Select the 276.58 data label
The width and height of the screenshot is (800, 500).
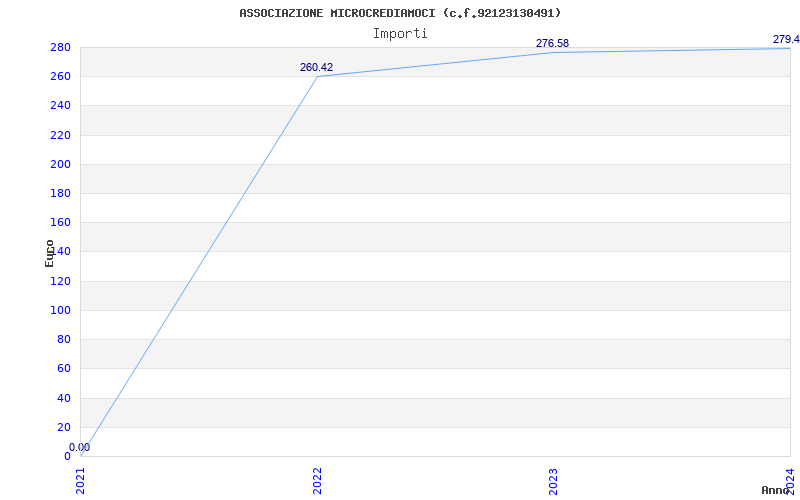point(552,43)
